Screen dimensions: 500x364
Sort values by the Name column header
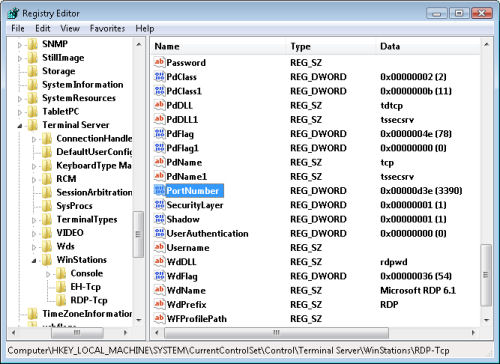click(x=219, y=46)
